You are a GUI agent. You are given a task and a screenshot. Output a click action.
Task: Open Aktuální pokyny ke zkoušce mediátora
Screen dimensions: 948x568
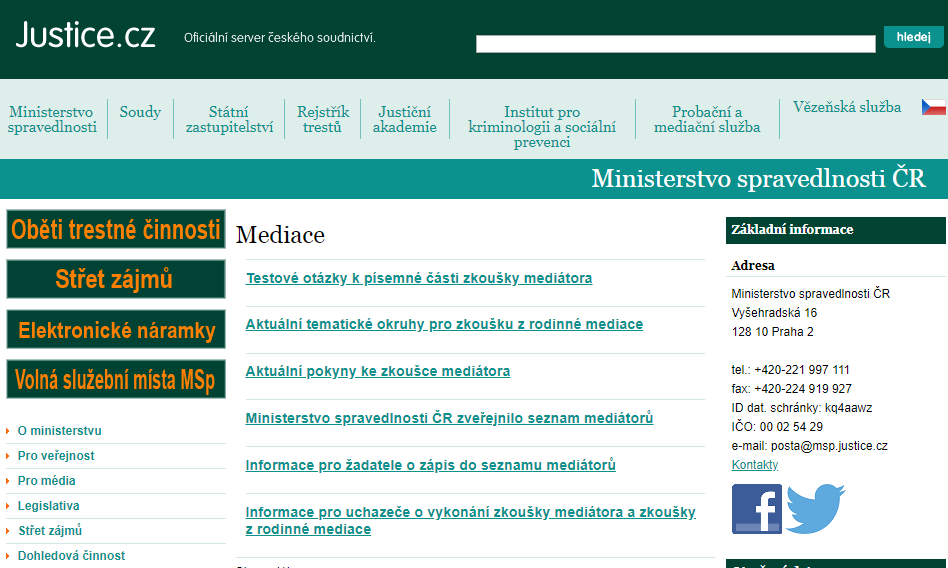pos(378,371)
